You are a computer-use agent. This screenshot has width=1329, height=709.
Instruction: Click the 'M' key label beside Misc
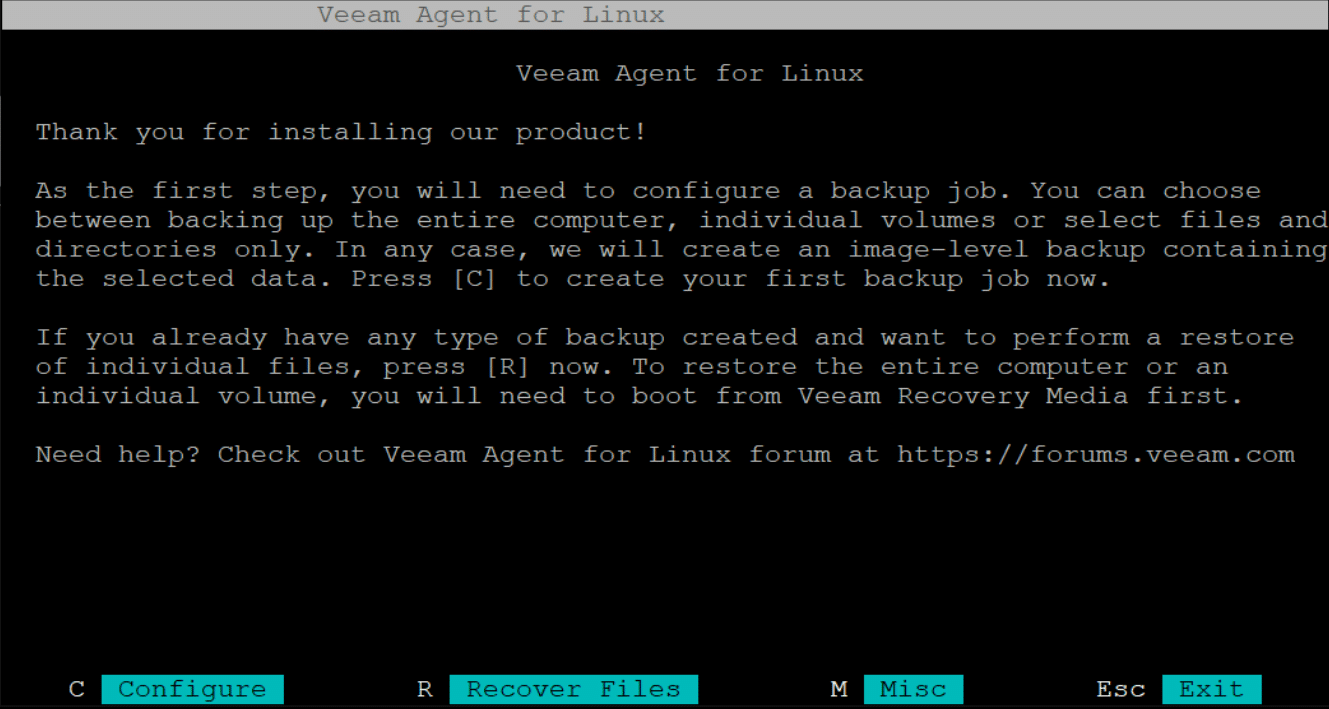point(839,689)
